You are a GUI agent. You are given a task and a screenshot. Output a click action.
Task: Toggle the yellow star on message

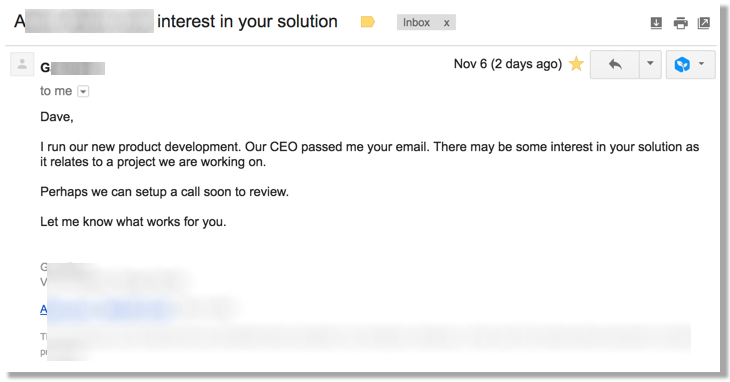[576, 64]
